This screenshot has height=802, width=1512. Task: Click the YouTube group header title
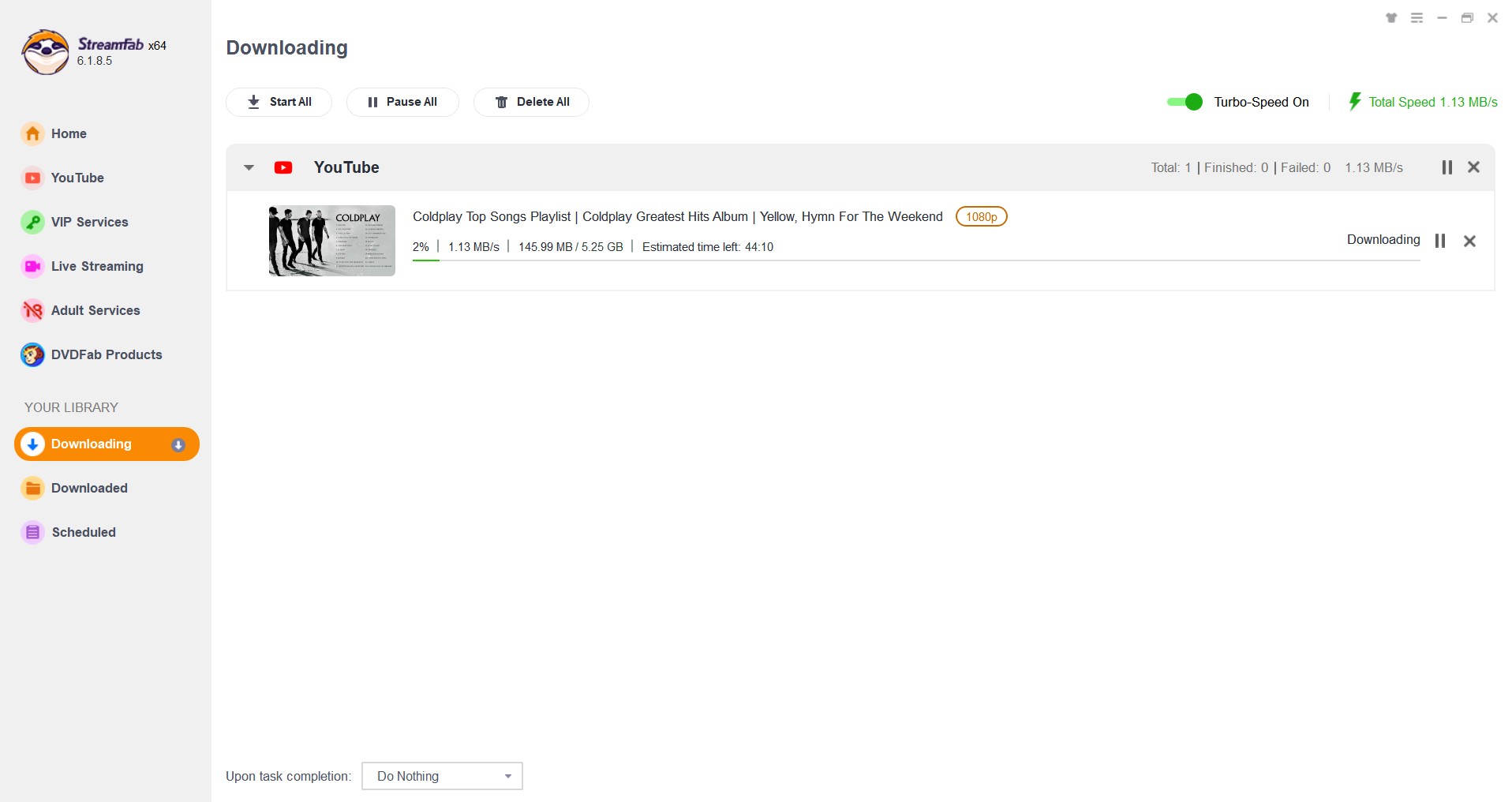coord(346,167)
